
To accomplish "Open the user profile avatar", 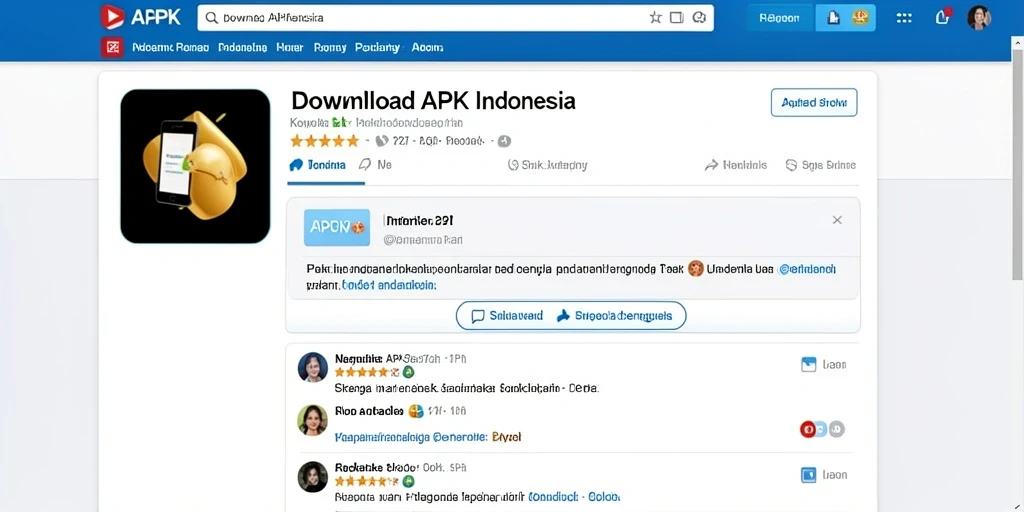I will (978, 18).
